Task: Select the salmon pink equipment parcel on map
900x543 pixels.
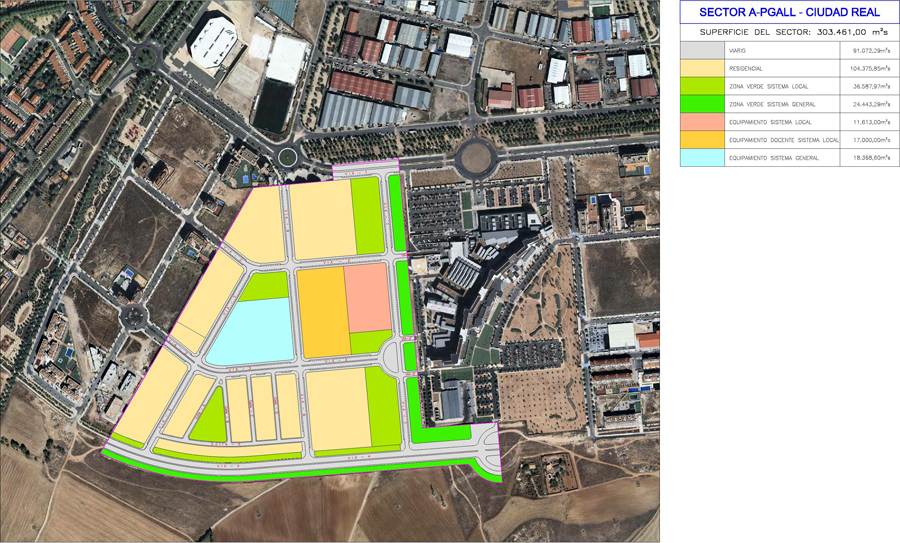Action: pos(367,297)
